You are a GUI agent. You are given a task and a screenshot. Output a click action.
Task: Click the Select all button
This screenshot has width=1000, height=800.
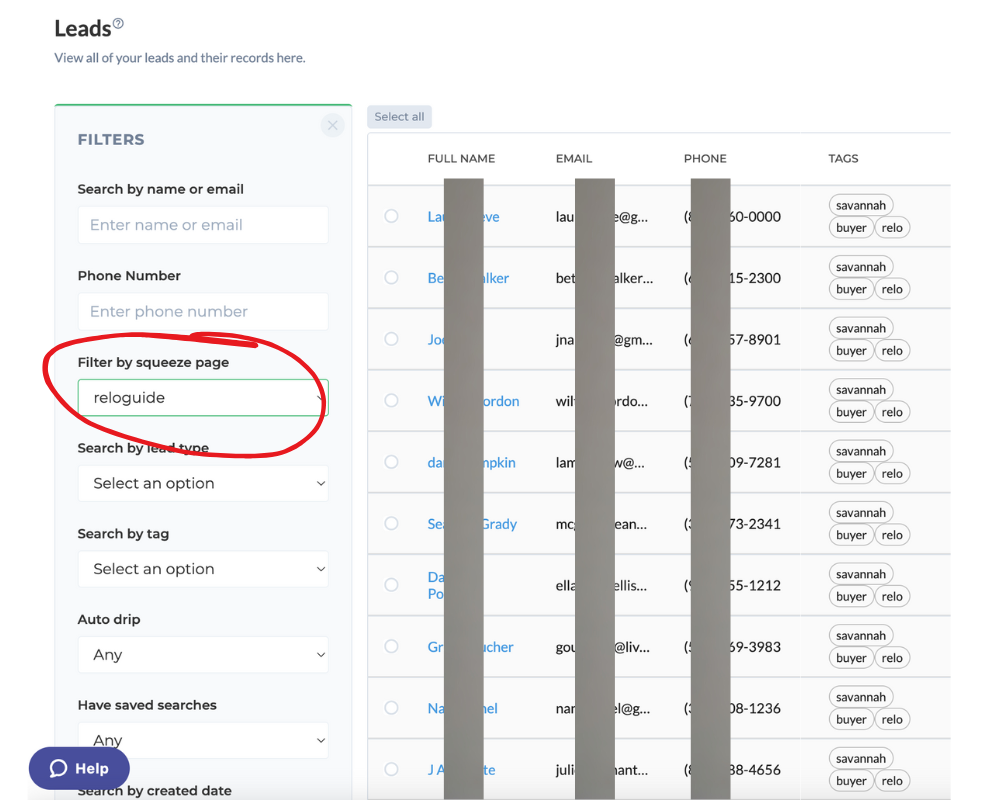(x=399, y=117)
